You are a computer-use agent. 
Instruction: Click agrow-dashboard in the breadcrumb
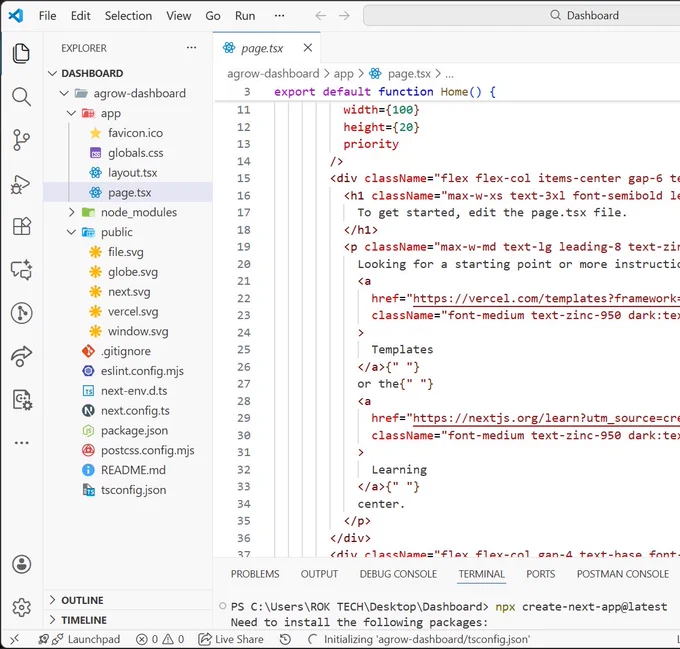(273, 74)
